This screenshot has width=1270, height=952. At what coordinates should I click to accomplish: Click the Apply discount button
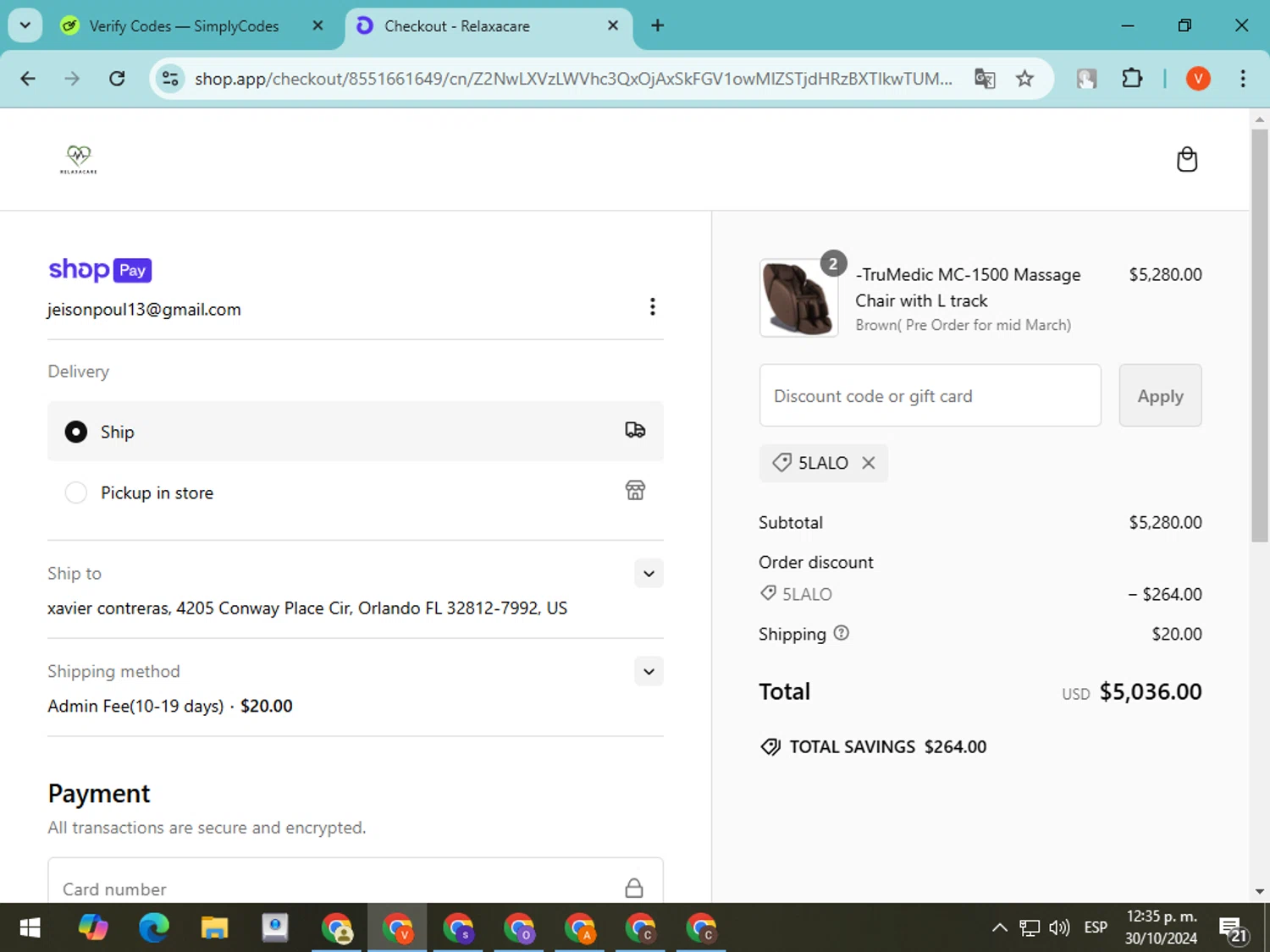click(1160, 396)
